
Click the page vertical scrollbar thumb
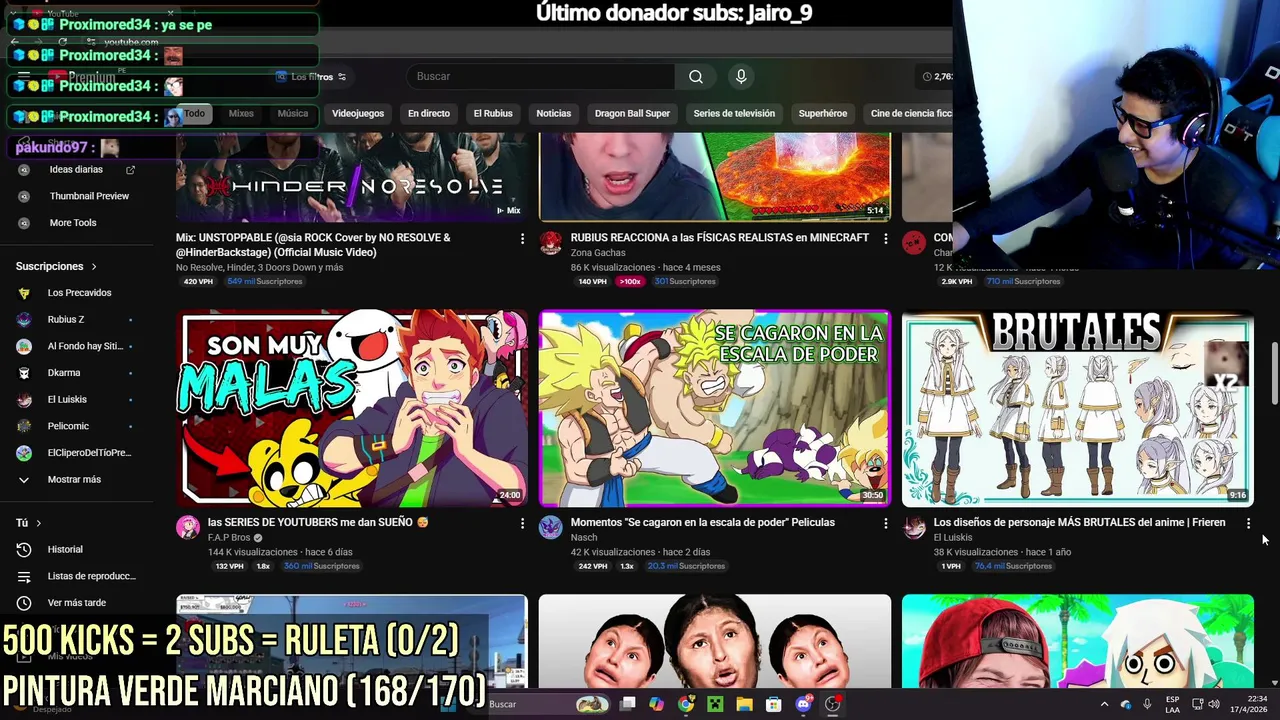pyautogui.click(x=1274, y=373)
